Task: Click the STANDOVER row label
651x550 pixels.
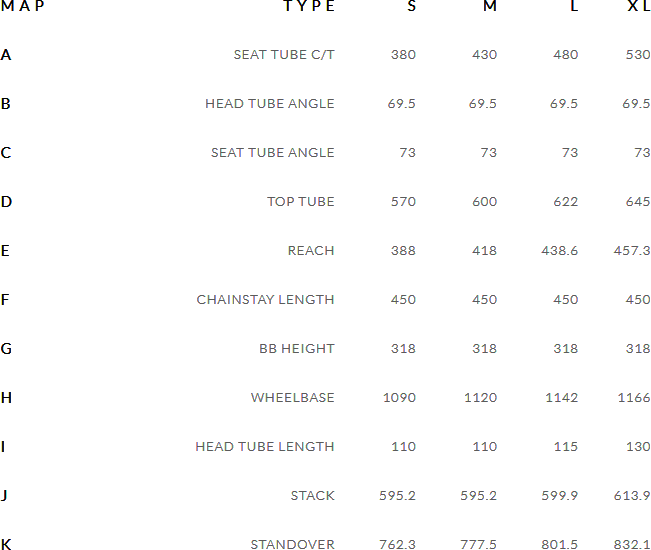Action: pos(292,545)
